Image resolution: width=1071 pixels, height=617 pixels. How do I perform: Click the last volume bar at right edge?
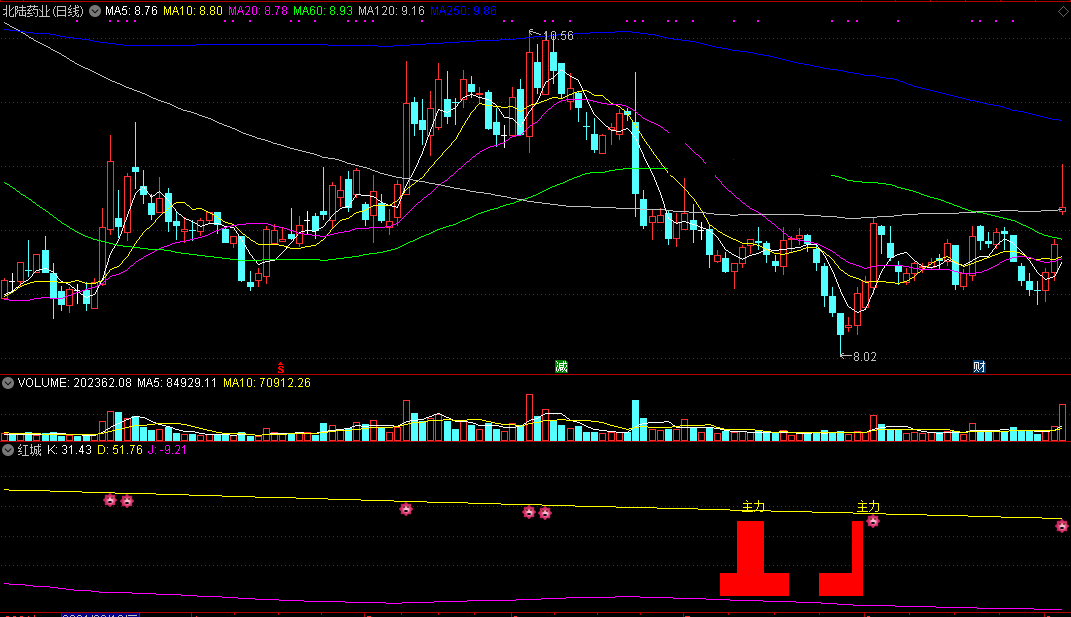pyautogui.click(x=1062, y=422)
